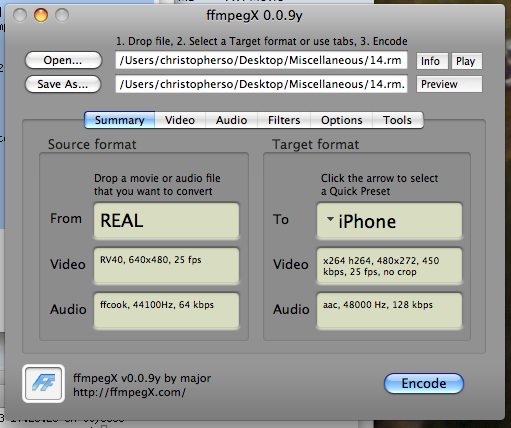Click the ffcook, 44100Hz source audio info
The width and height of the screenshot is (511, 428).
tap(166, 311)
